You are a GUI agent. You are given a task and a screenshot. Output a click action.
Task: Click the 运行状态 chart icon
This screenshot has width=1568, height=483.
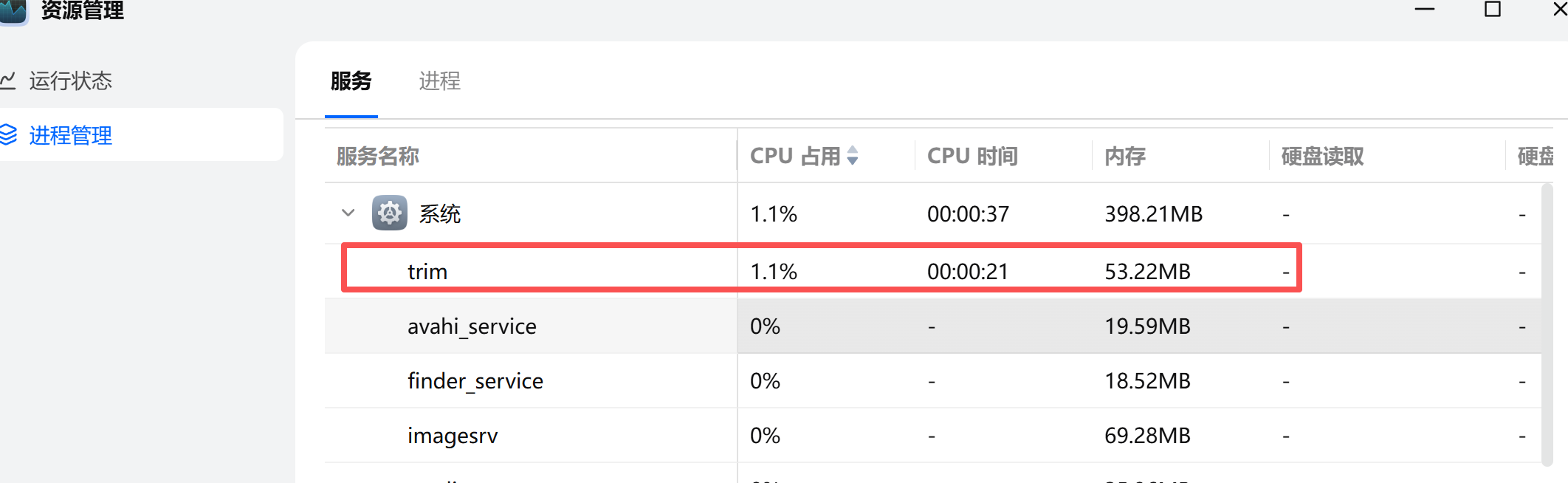tap(8, 80)
